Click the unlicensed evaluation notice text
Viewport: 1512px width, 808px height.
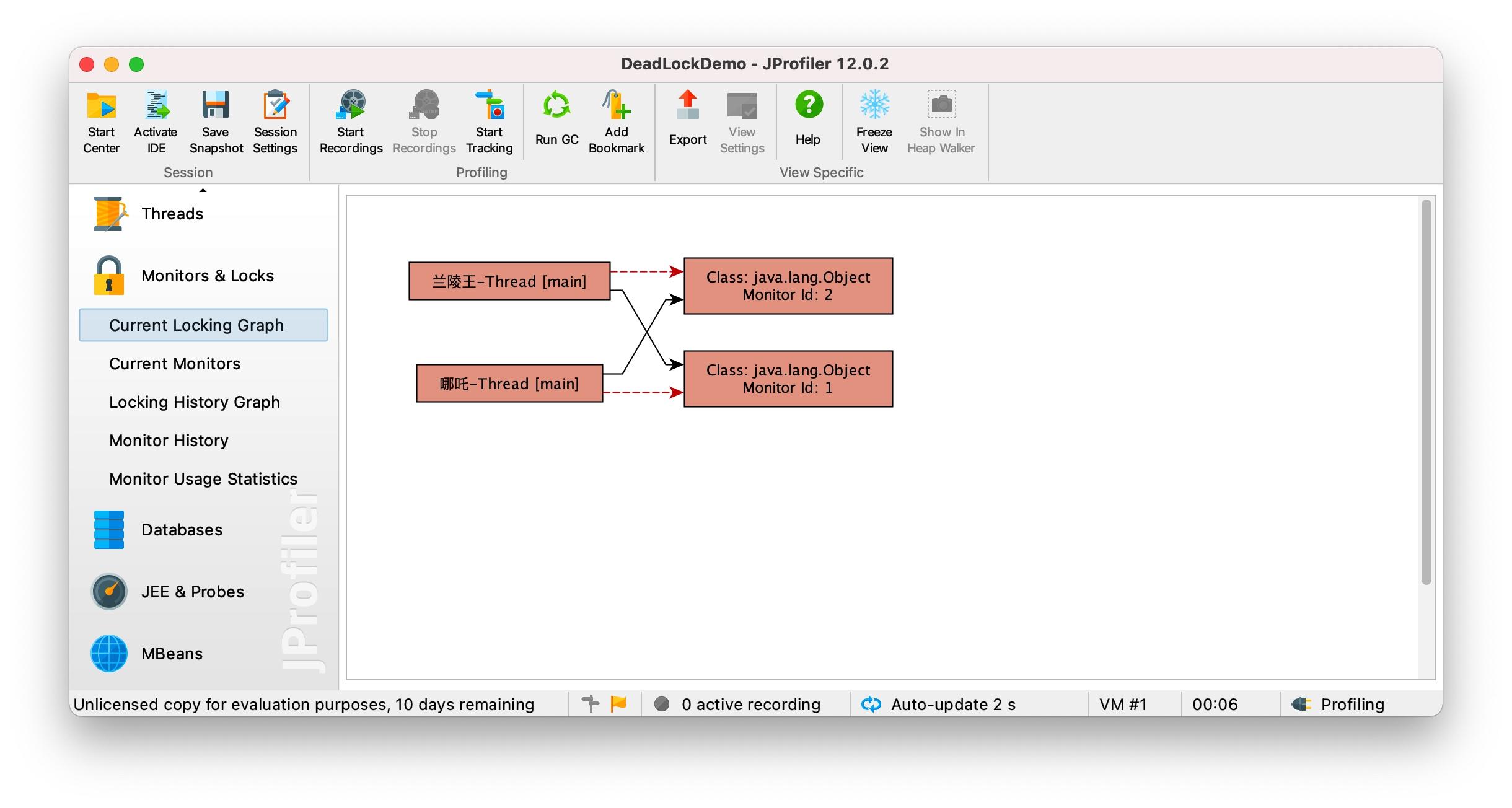pyautogui.click(x=304, y=705)
